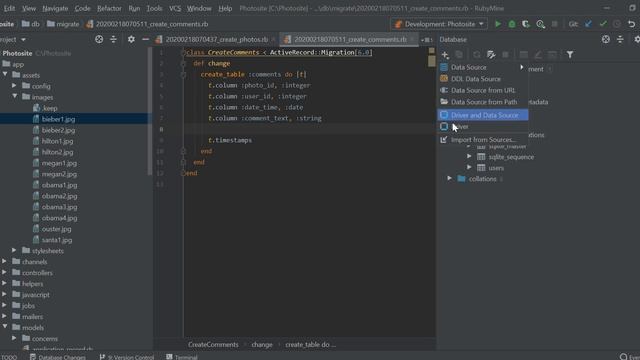Expand the sqlite_sequence table node
The image size is (640, 360).
pyautogui.click(x=469, y=157)
